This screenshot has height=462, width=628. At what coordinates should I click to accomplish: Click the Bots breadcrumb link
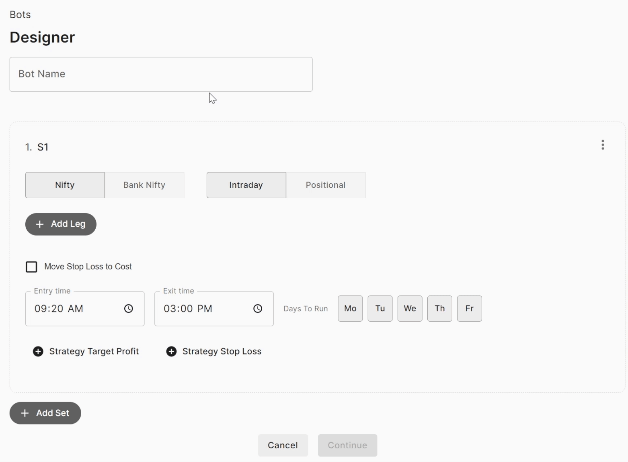[20, 15]
